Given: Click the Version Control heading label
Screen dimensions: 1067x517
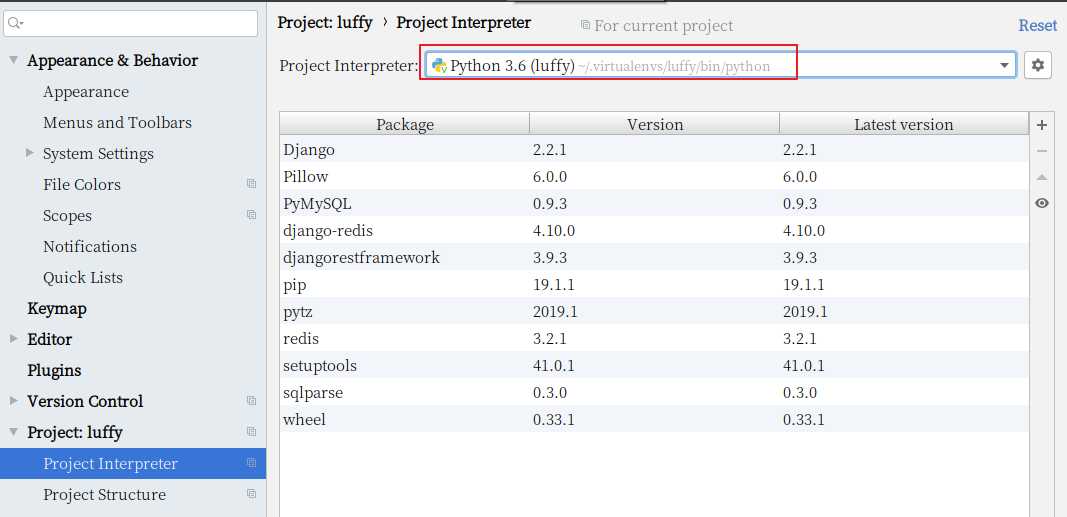Looking at the screenshot, I should click(x=85, y=401).
